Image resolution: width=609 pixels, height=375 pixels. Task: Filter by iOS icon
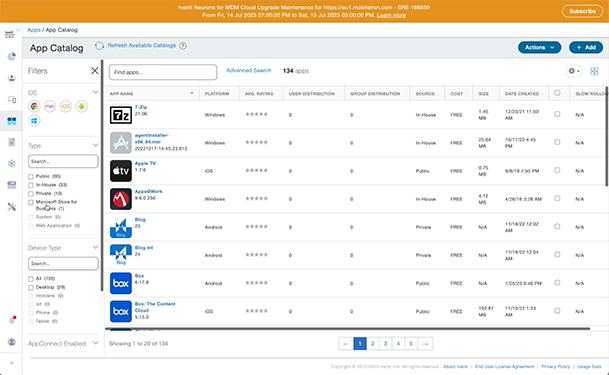(x=66, y=106)
